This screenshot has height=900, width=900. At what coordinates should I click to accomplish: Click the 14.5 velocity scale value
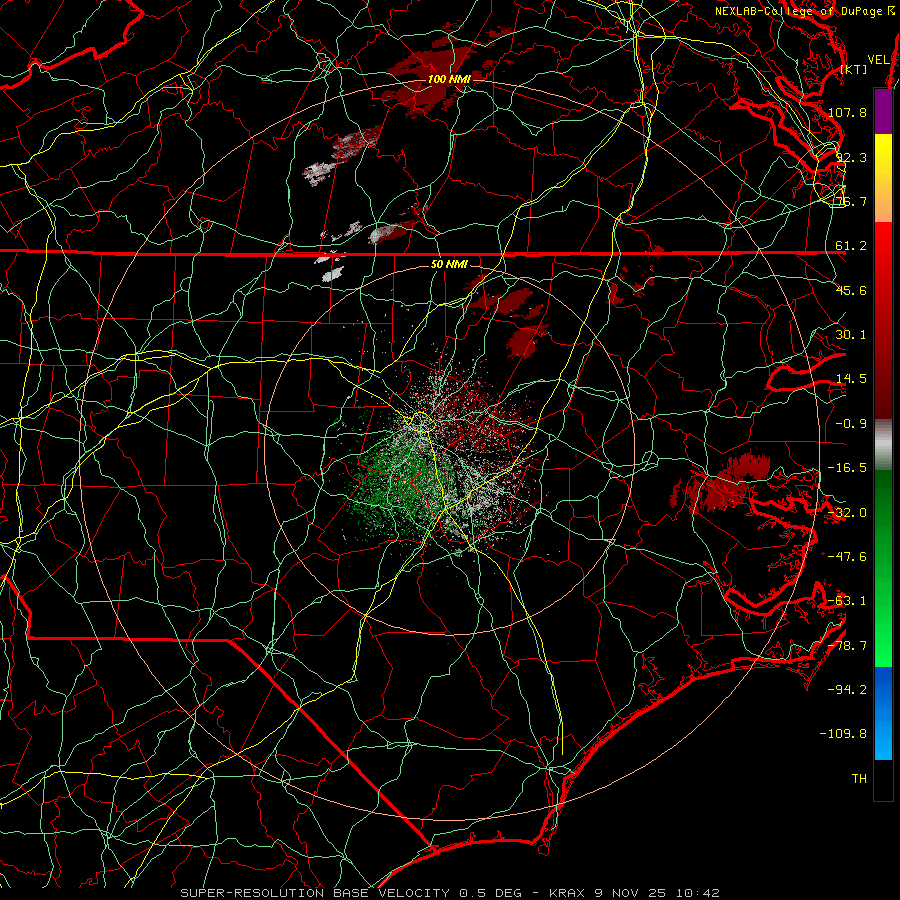(851, 379)
